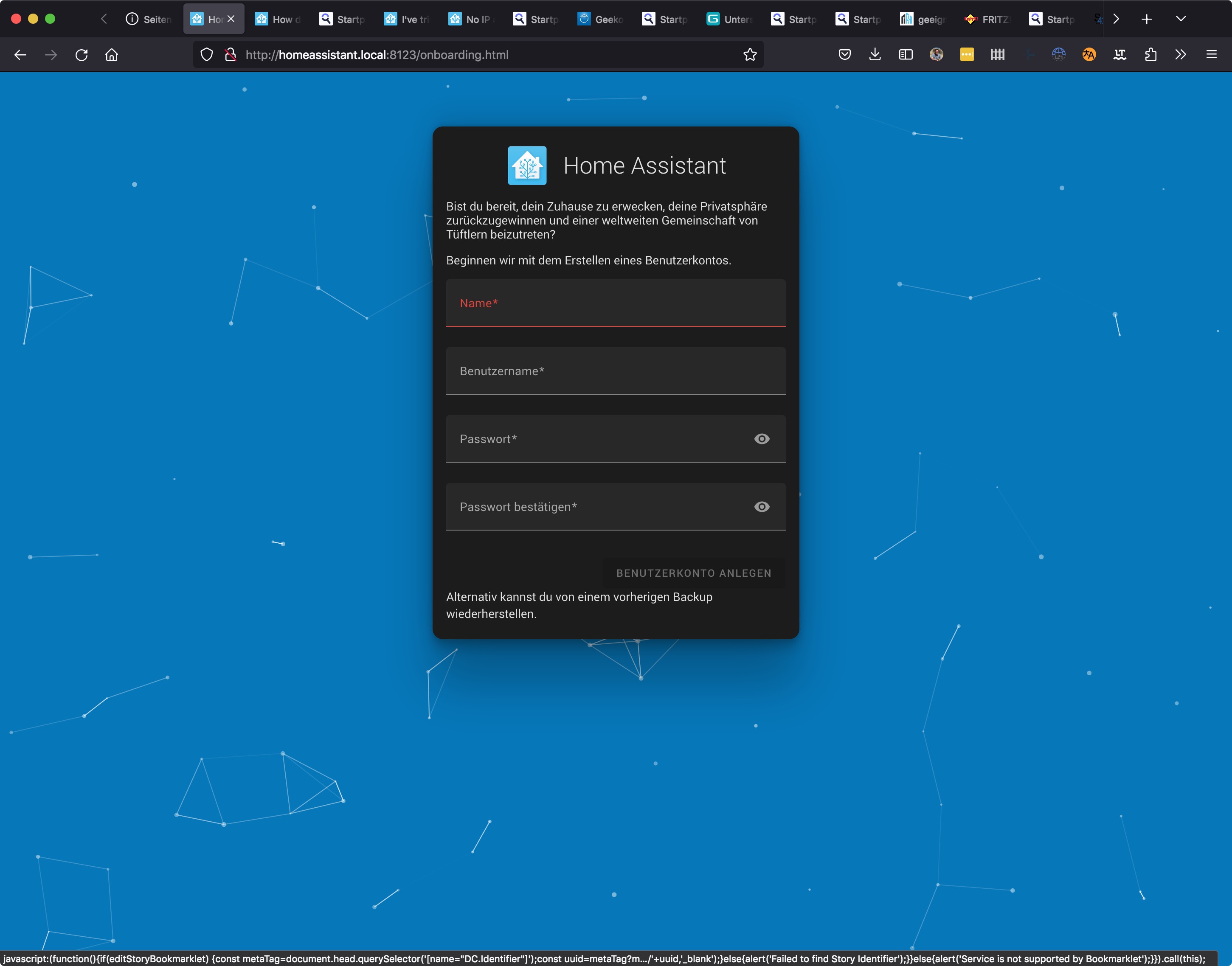Screen dimensions: 1232x966
Task: Open the extensions puzzle icon
Action: pyautogui.click(x=1150, y=55)
